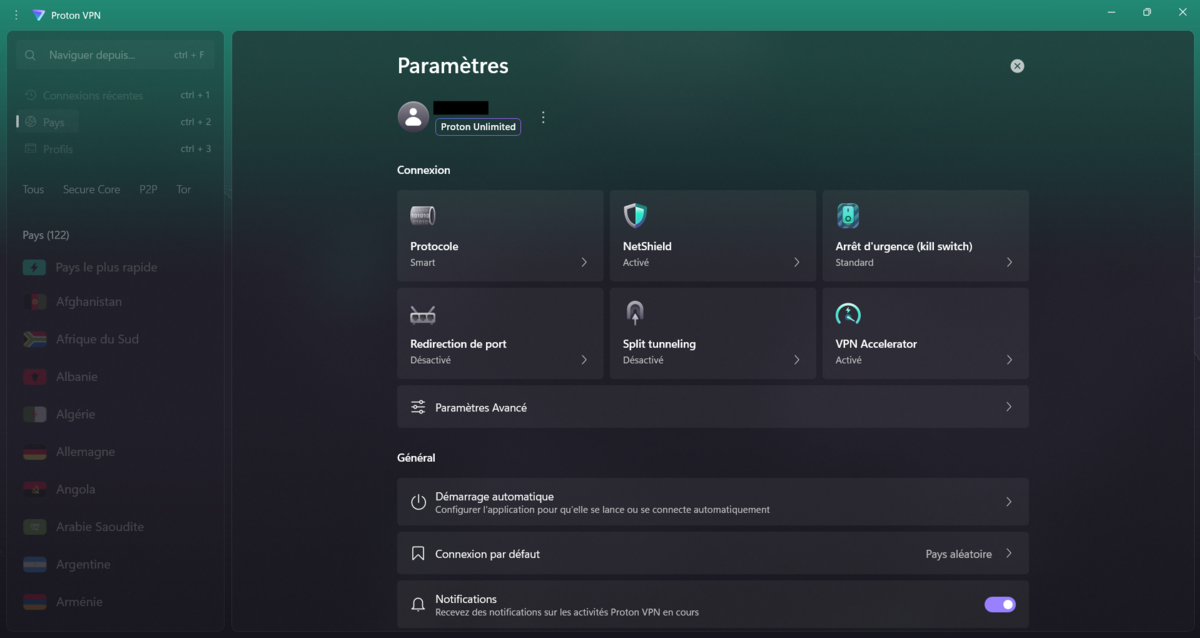Screen dimensions: 1200x638
Task: Select Argentine country name
Action: [x=83, y=564]
